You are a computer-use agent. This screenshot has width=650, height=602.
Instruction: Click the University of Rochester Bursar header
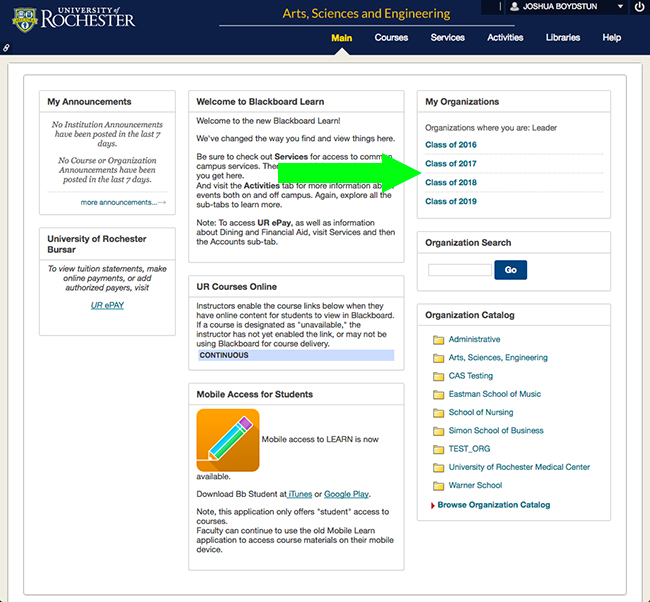click(x=107, y=244)
